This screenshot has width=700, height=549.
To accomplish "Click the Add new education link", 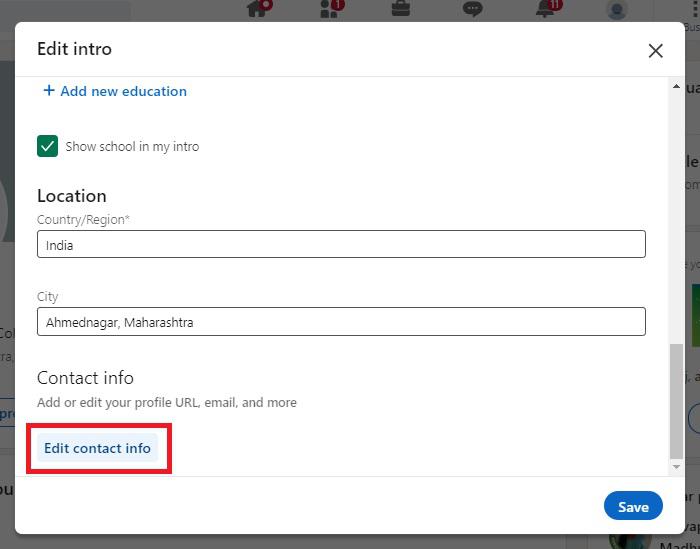I will [123, 91].
